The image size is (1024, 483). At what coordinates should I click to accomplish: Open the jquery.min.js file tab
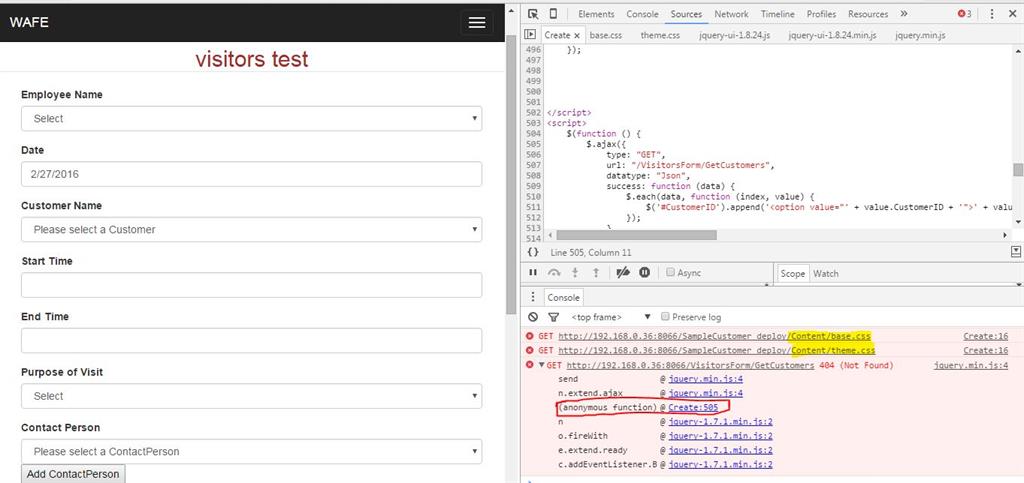920,35
